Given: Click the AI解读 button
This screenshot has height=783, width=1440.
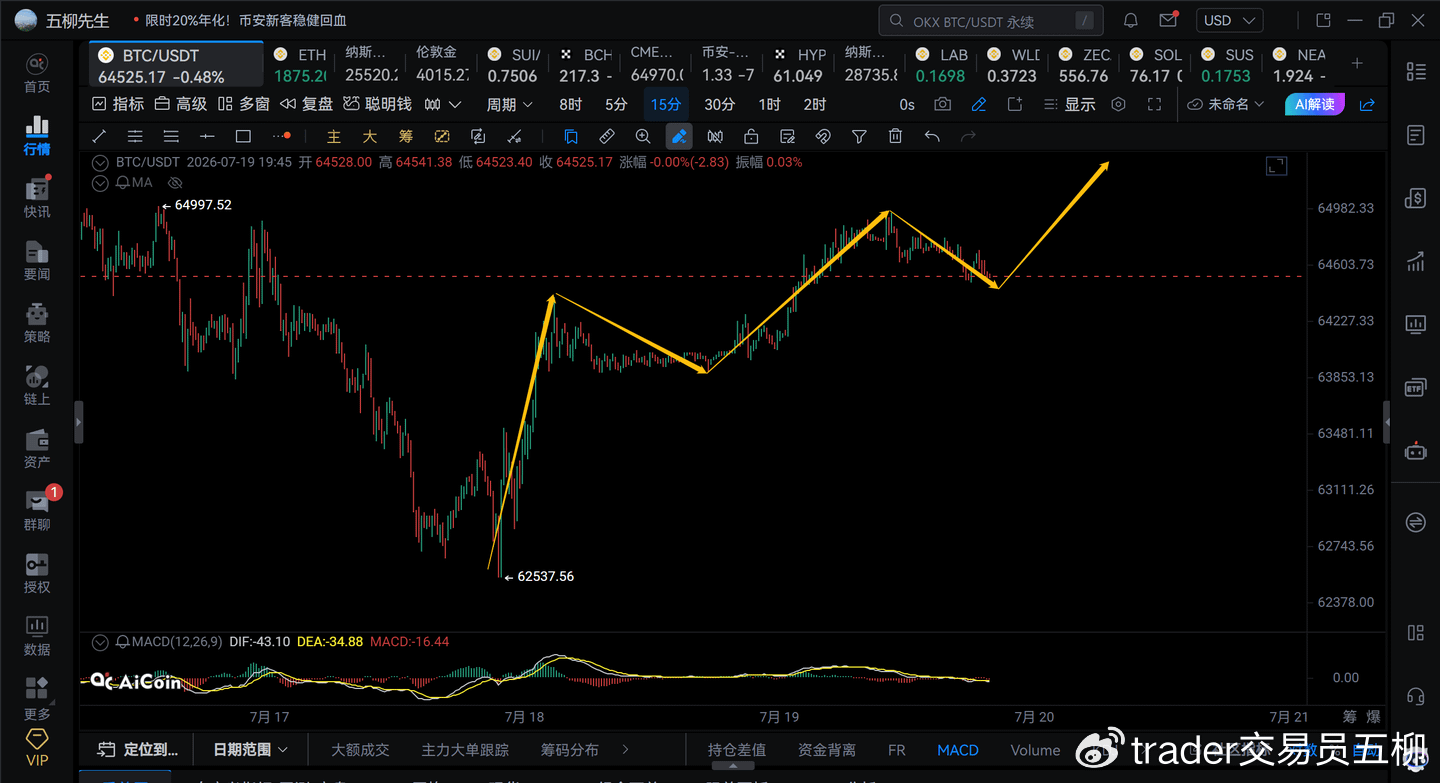Looking at the screenshot, I should click(1314, 104).
